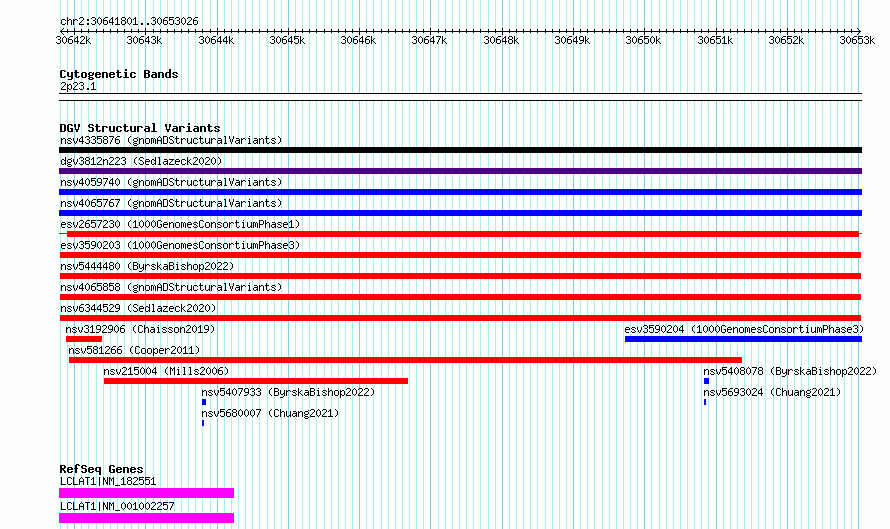Click the nsv6344529 (Sedlazeck2020) label
890x529 pixels.
tap(138, 308)
